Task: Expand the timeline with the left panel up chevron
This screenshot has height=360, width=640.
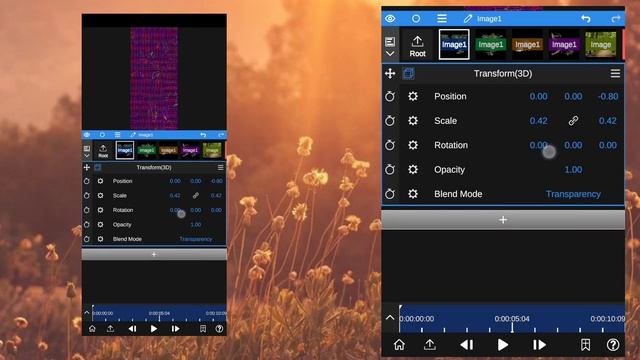Action: click(87, 313)
